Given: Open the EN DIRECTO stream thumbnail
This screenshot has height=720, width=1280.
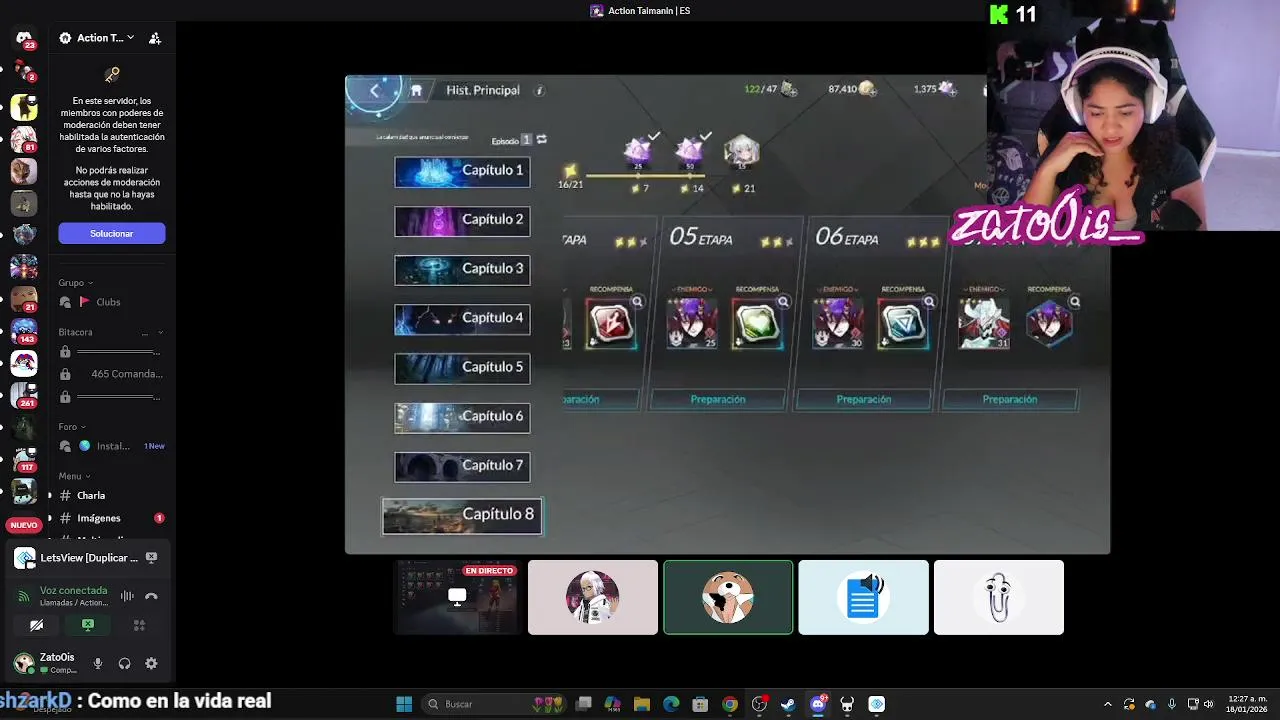Looking at the screenshot, I should coord(457,597).
